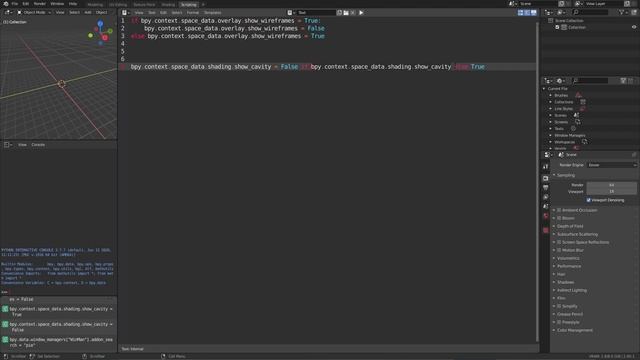The width and height of the screenshot is (640, 360).
Task: Open the outliner display mode dropdown
Action: (x=561, y=13)
